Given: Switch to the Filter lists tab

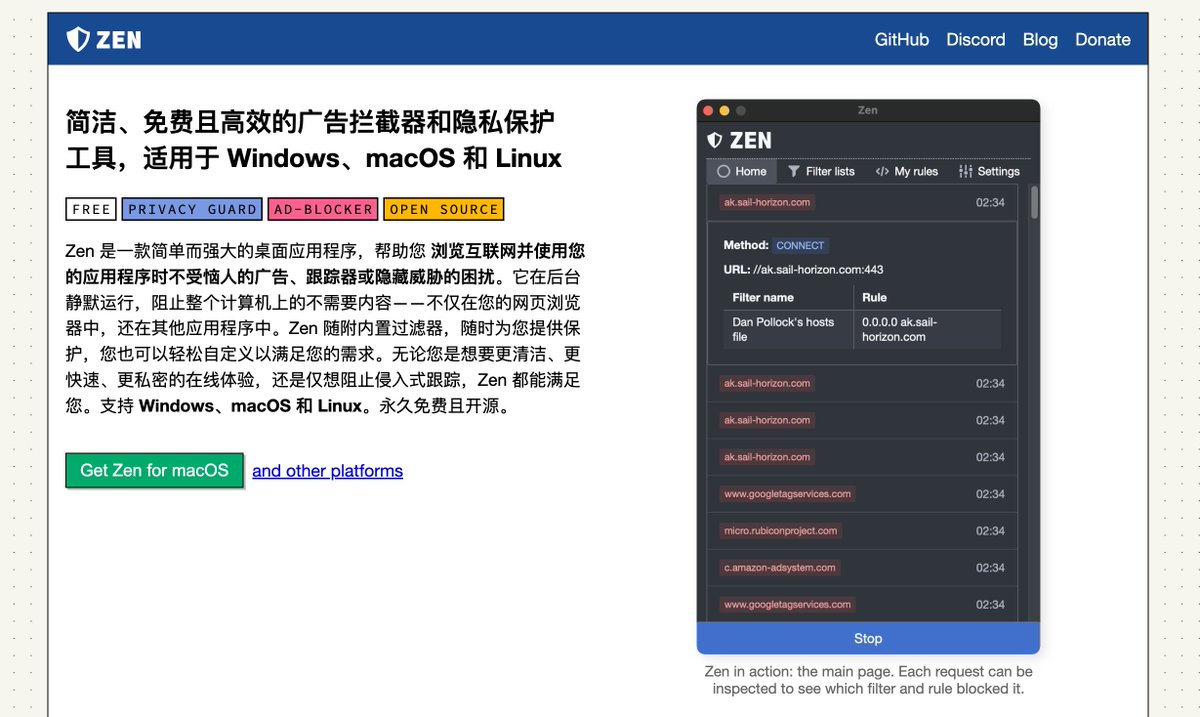Looking at the screenshot, I should coord(821,171).
